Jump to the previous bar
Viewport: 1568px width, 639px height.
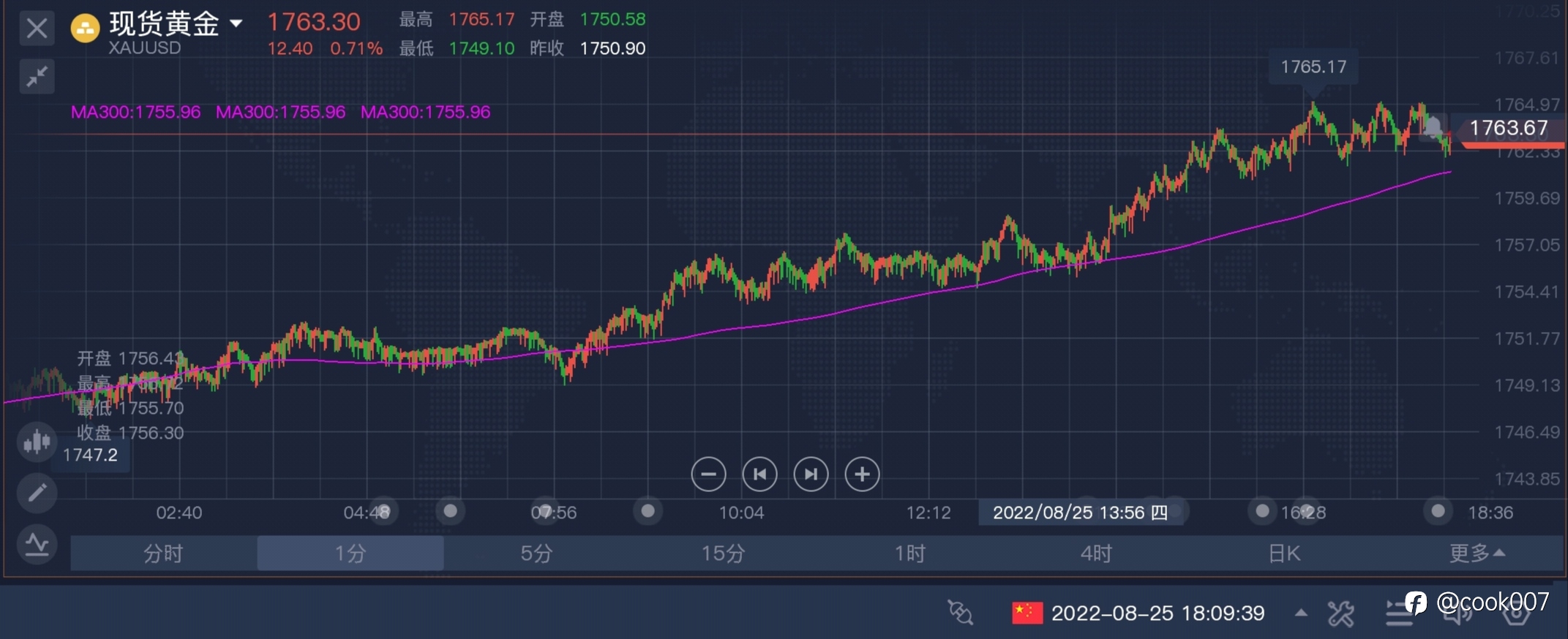point(759,474)
